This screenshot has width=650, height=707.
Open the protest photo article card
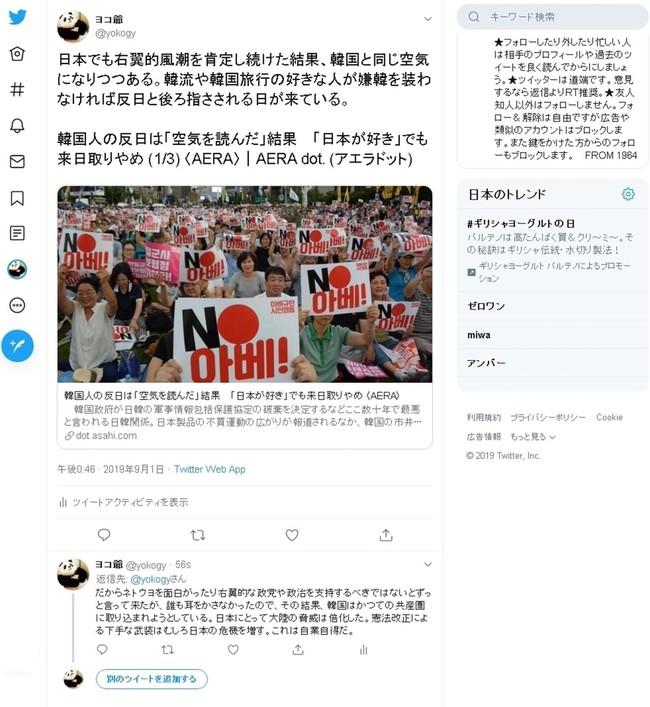(x=245, y=317)
